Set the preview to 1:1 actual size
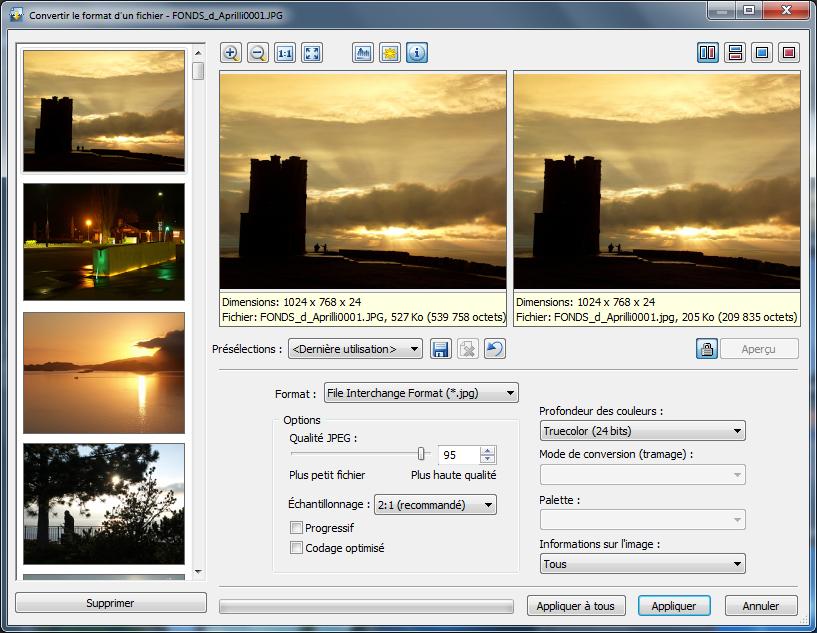The image size is (817, 633). click(x=285, y=53)
